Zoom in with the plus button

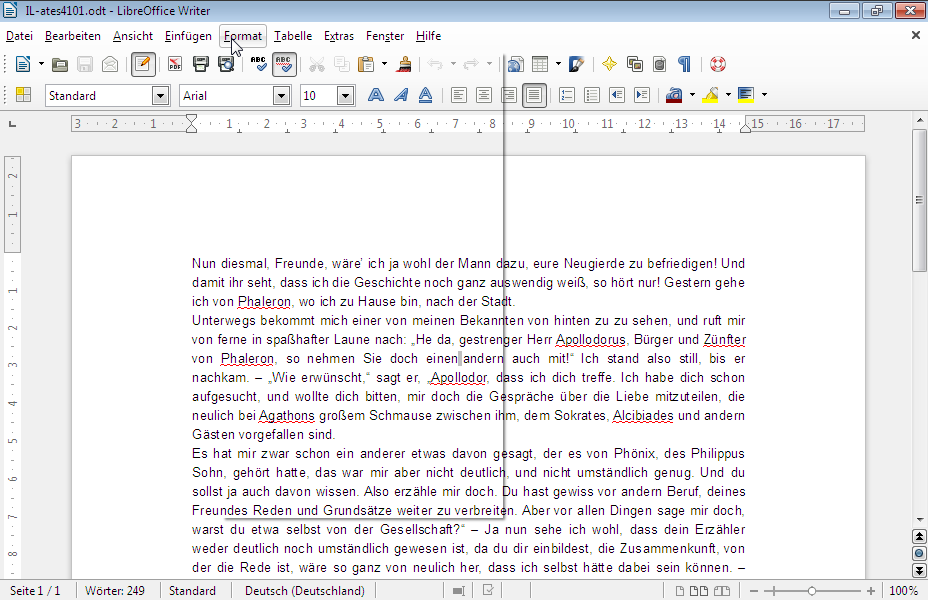pos(871,591)
